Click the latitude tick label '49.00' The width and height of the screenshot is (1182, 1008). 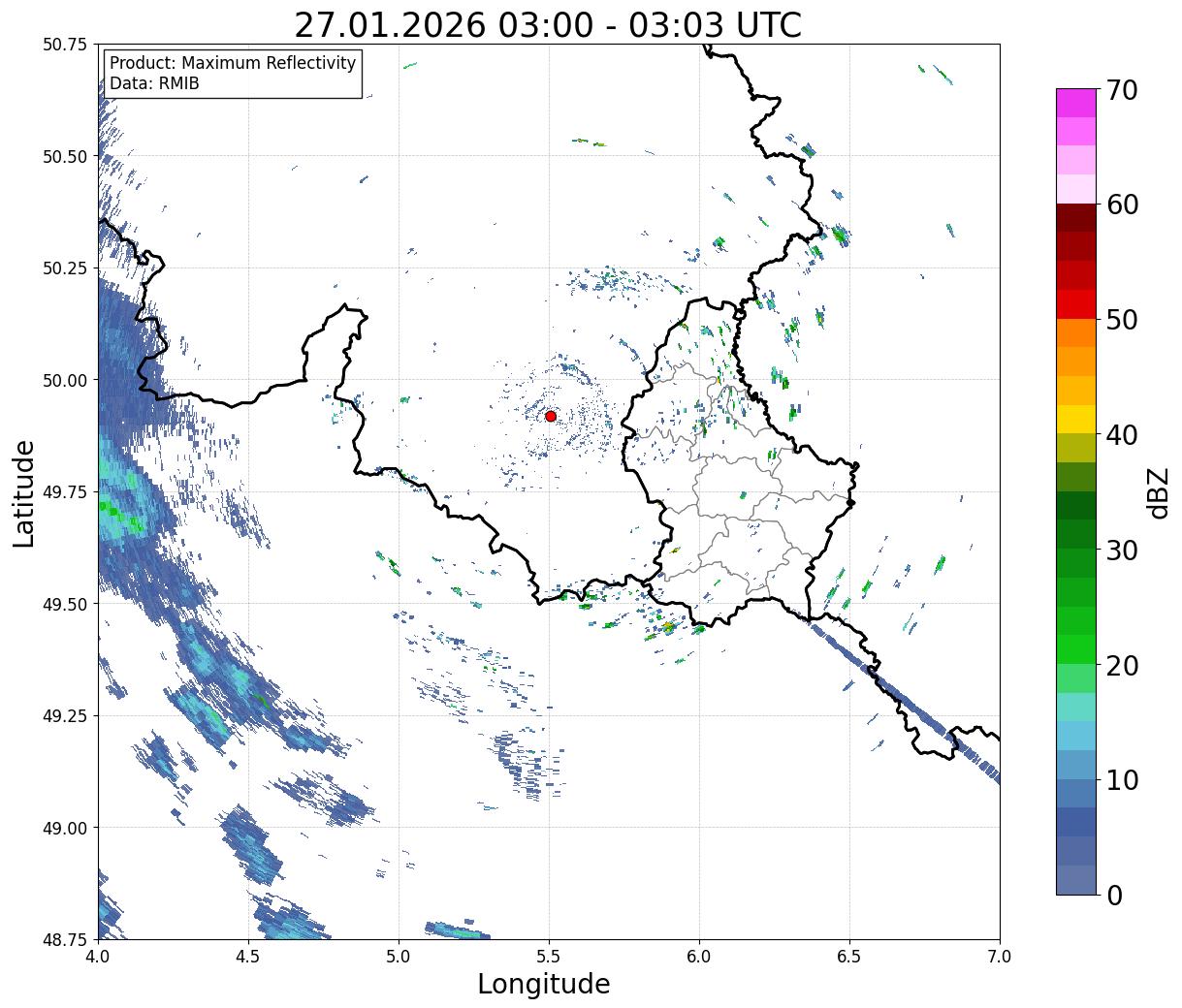point(65,828)
